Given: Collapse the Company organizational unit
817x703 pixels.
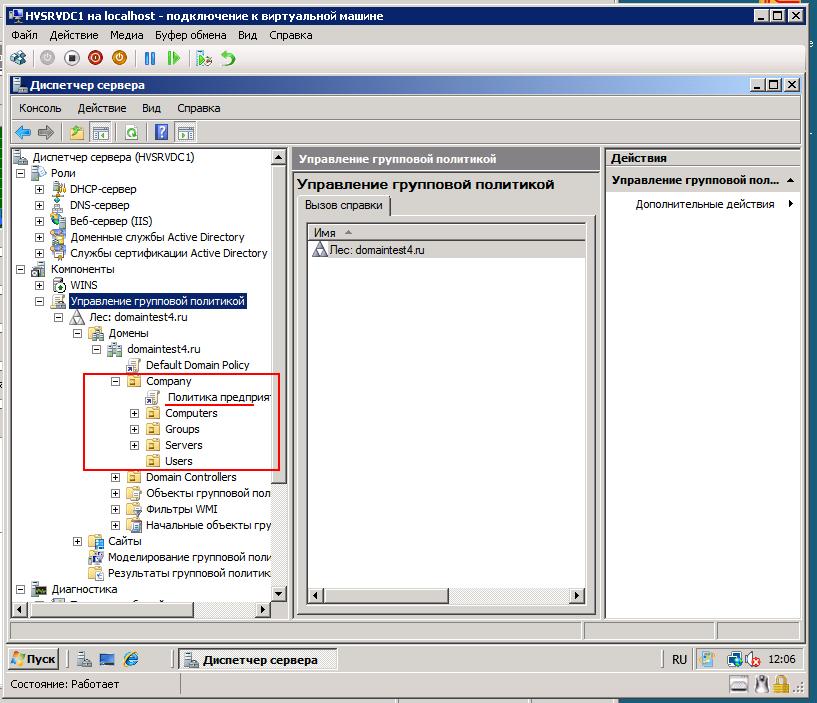Looking at the screenshot, I should [x=116, y=381].
